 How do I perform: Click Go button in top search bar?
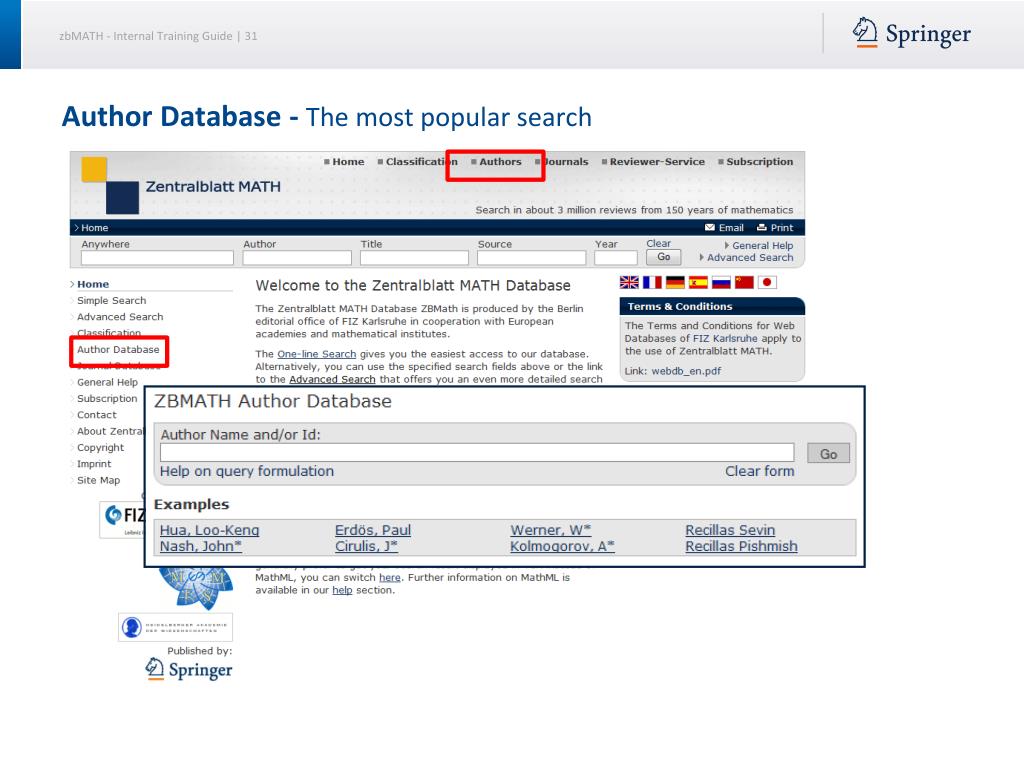coord(664,257)
